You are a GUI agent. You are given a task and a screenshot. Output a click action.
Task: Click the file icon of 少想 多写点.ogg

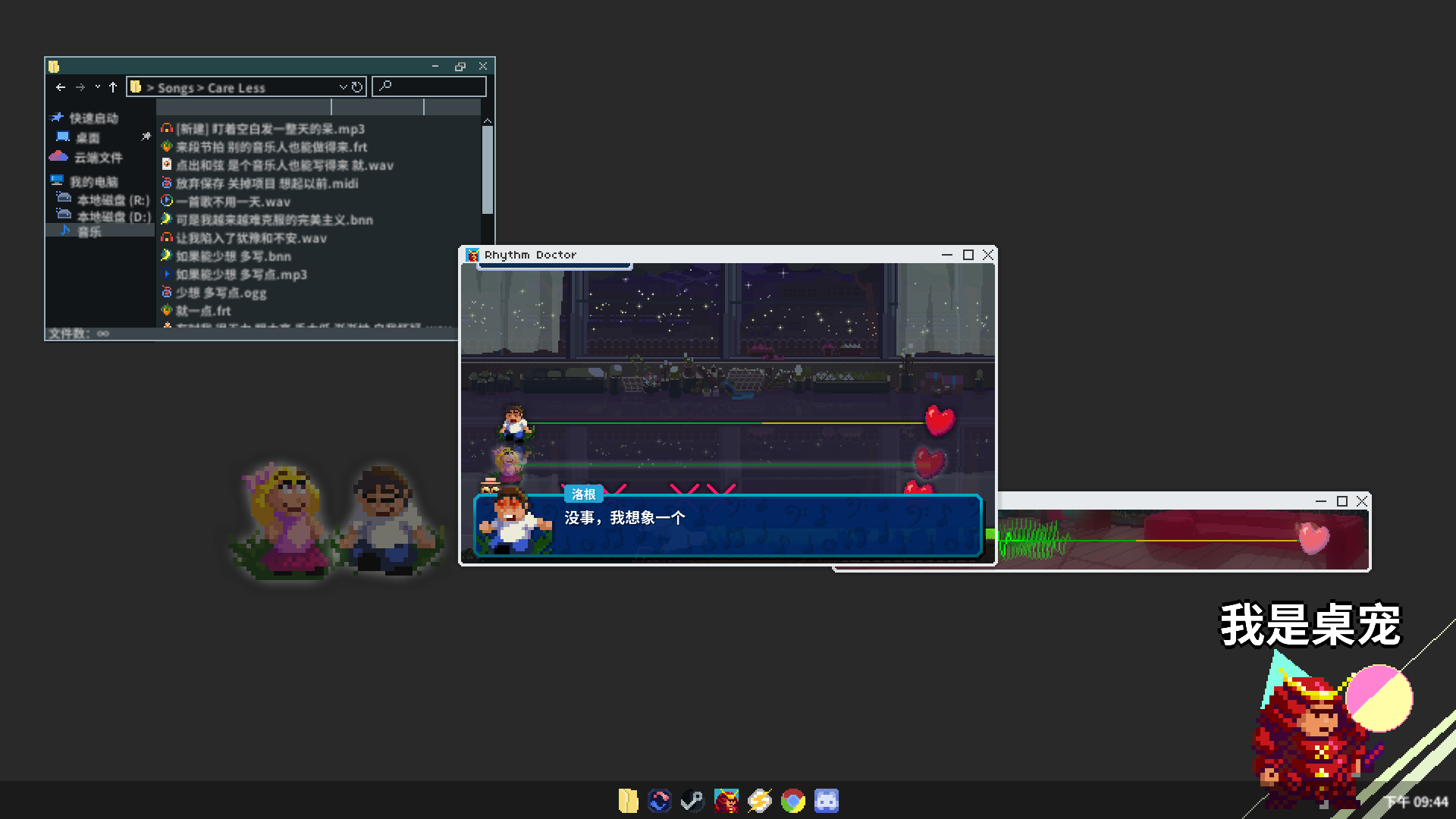coord(167,292)
